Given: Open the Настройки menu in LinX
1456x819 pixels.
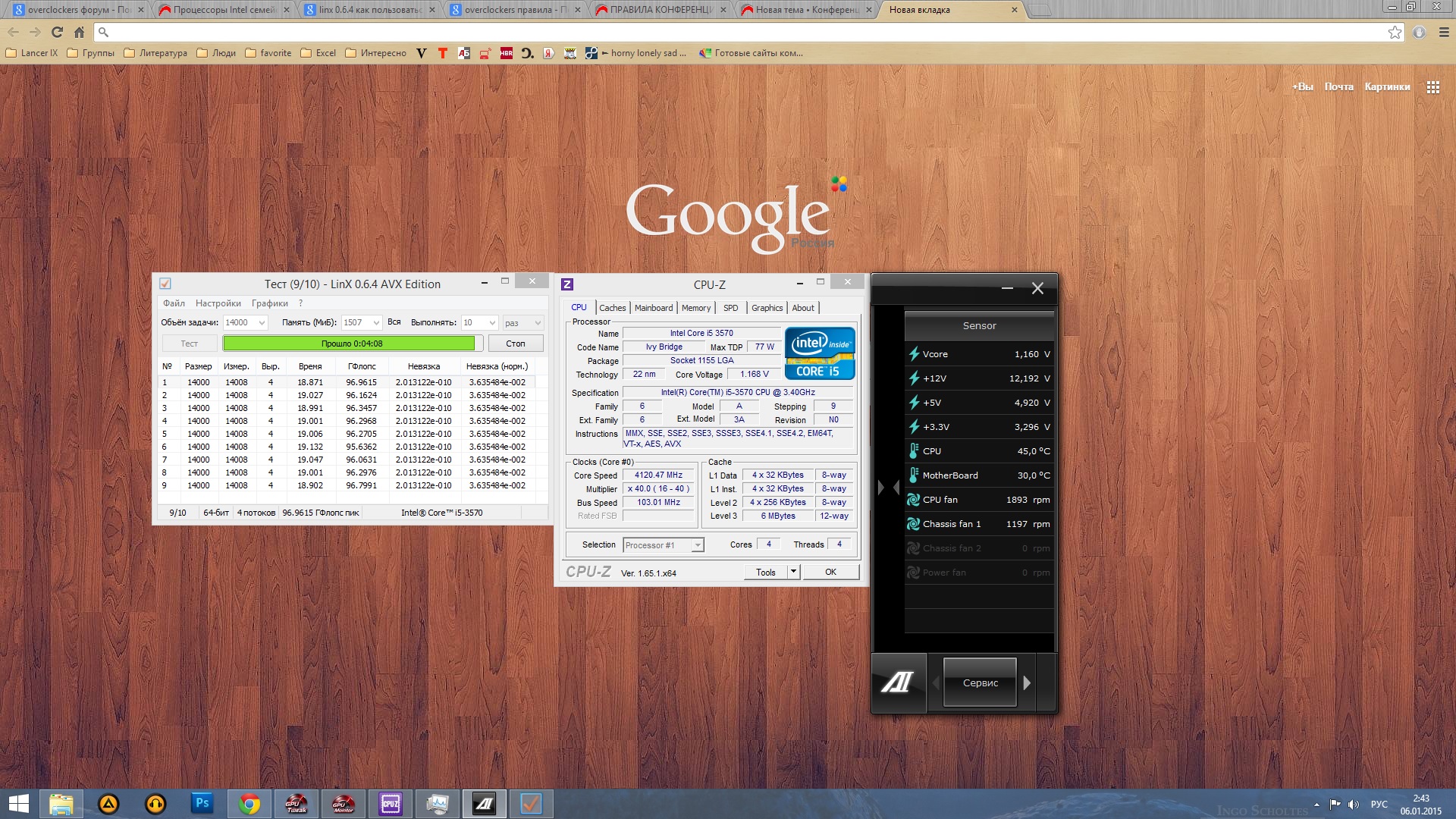Looking at the screenshot, I should [x=218, y=303].
